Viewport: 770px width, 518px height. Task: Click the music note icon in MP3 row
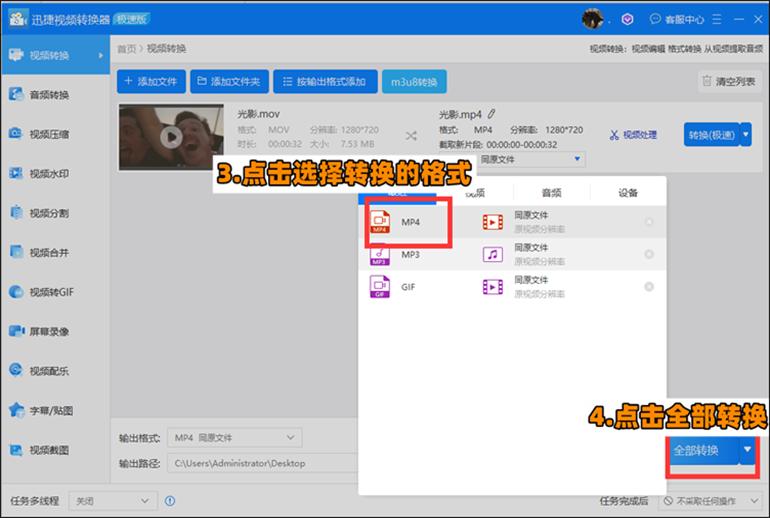[493, 254]
